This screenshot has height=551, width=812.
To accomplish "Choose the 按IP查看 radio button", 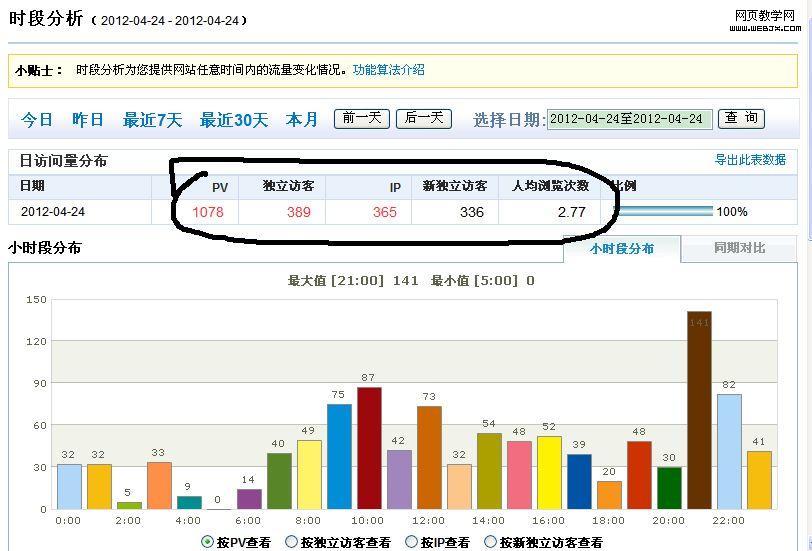I will pos(412,542).
